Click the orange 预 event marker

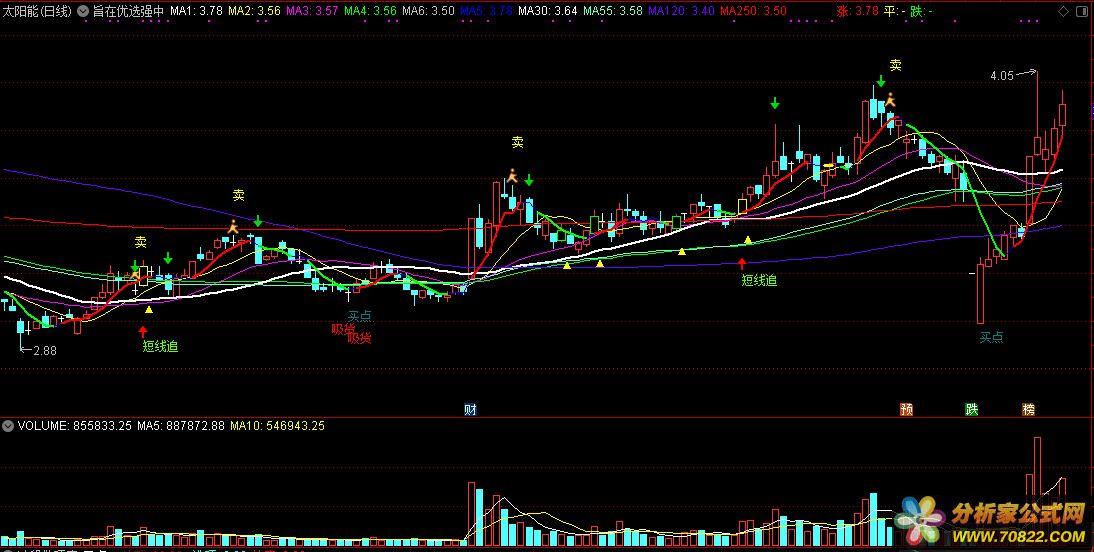[906, 409]
